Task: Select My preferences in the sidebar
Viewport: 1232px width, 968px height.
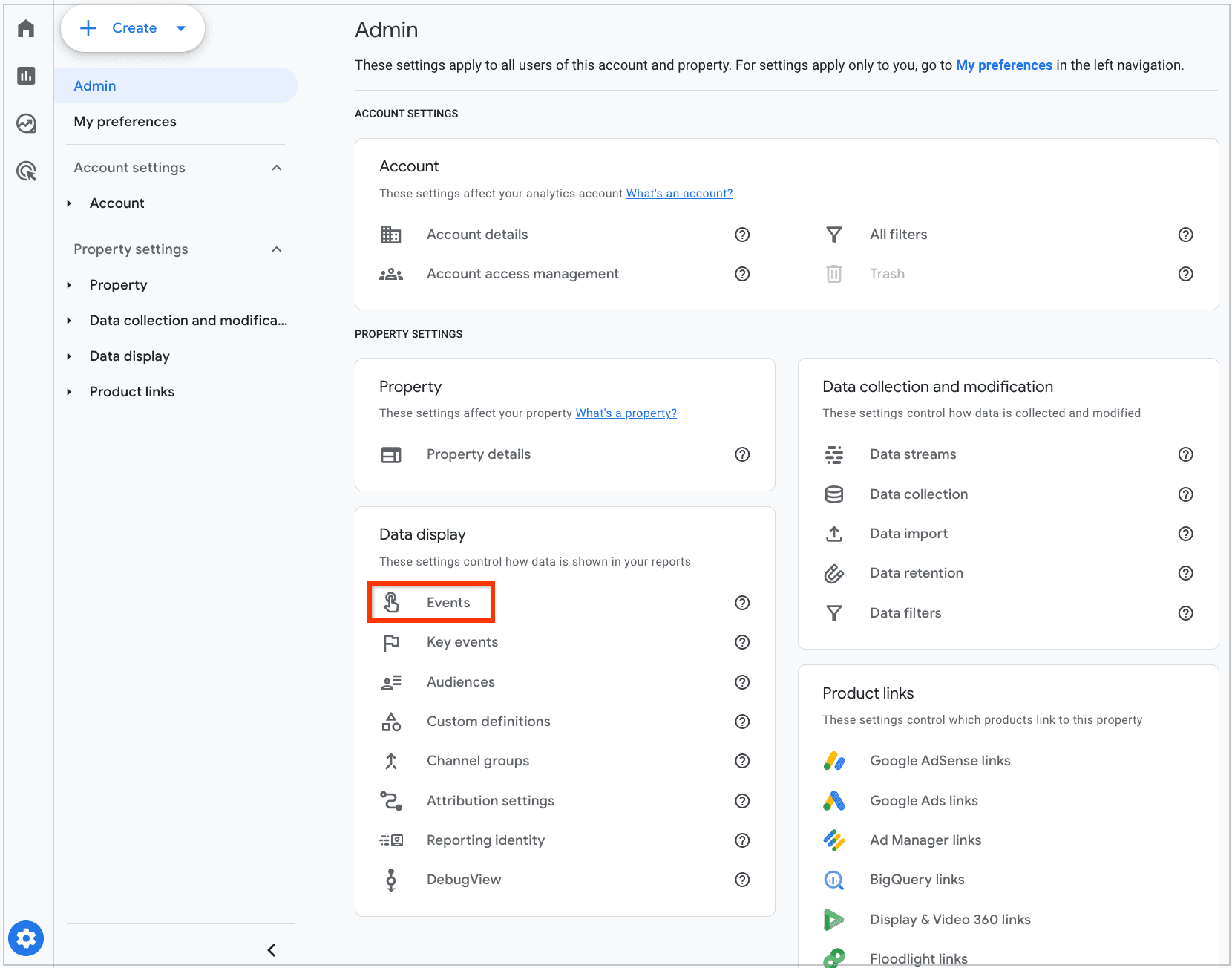Action: [x=125, y=122]
